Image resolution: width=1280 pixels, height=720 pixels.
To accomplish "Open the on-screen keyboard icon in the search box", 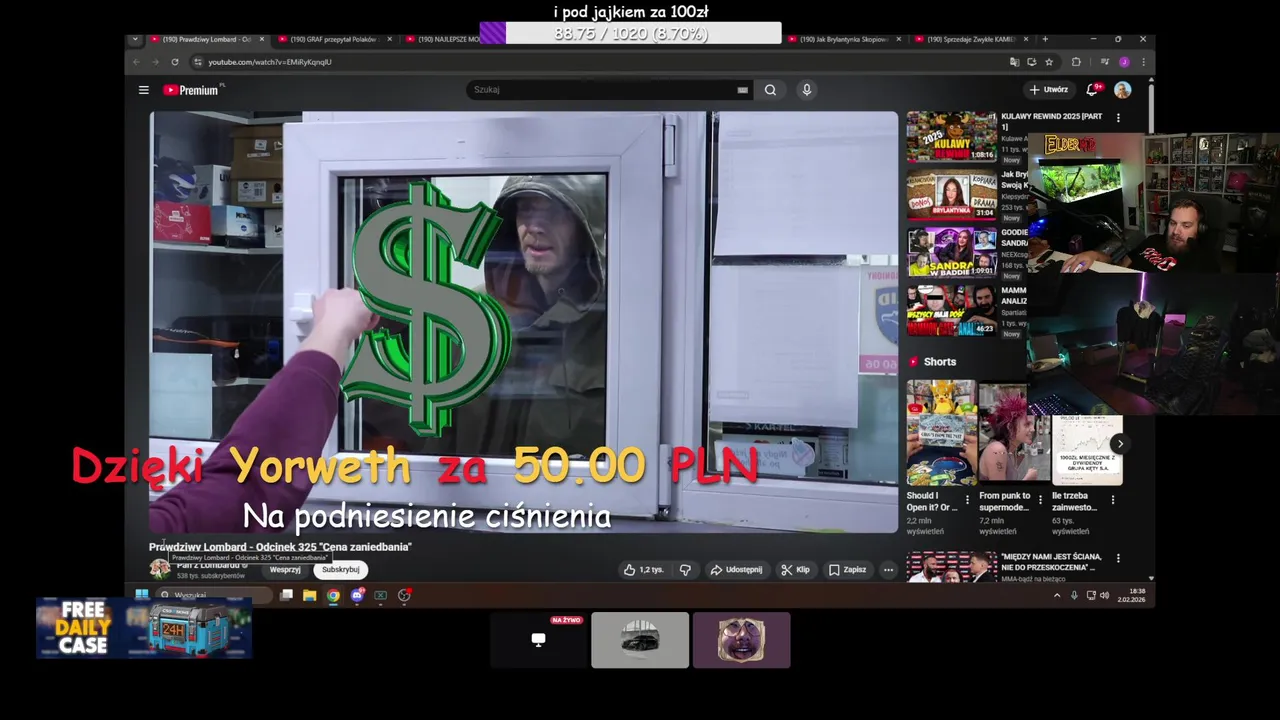I will [742, 90].
